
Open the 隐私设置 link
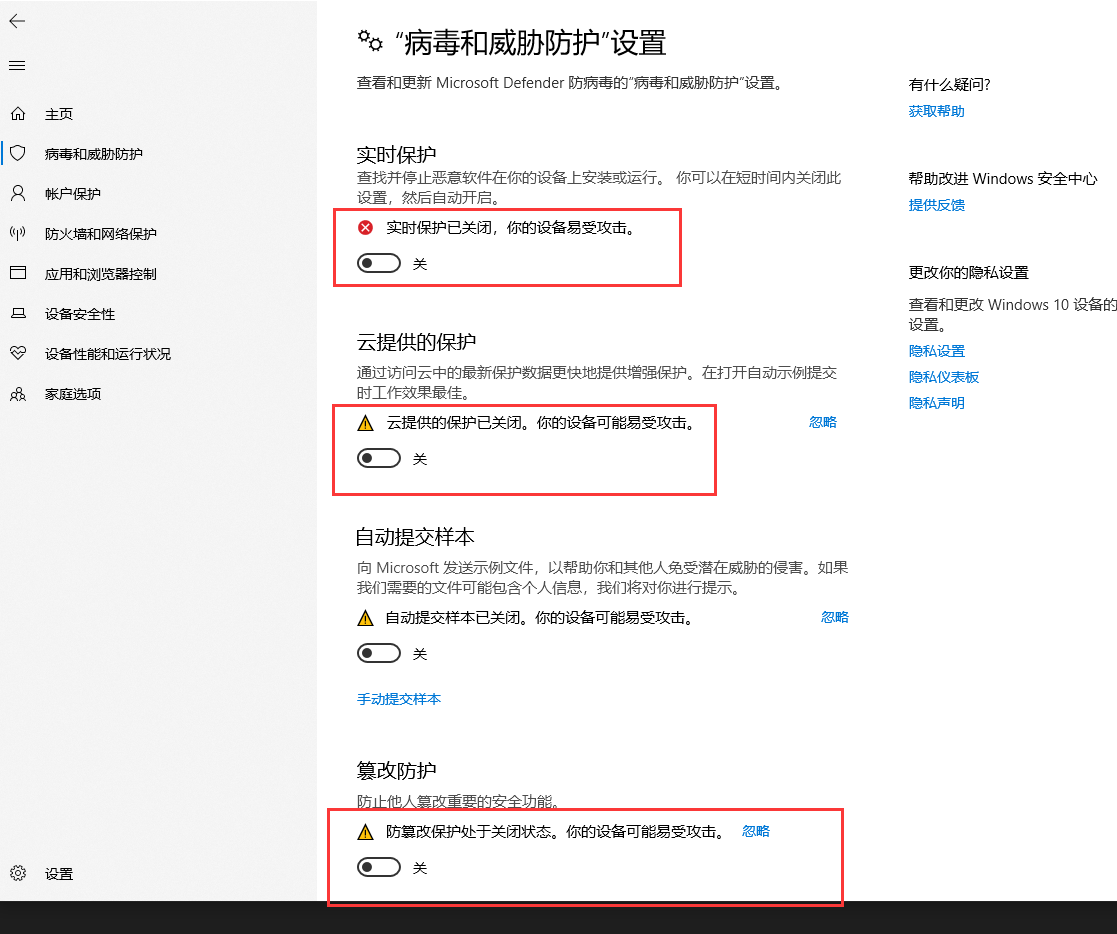pyautogui.click(x=937, y=351)
